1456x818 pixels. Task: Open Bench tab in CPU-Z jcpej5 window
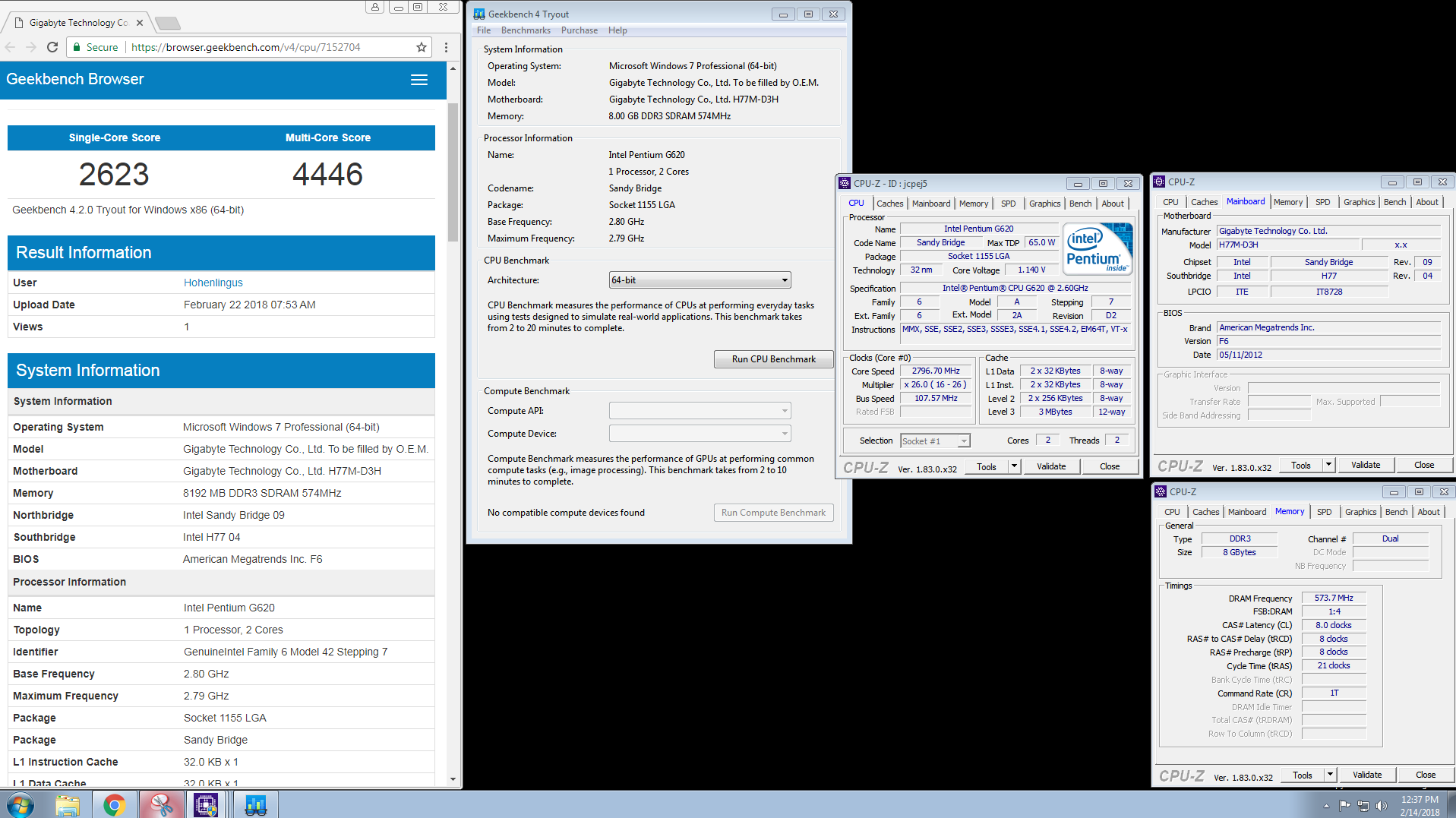point(1080,204)
